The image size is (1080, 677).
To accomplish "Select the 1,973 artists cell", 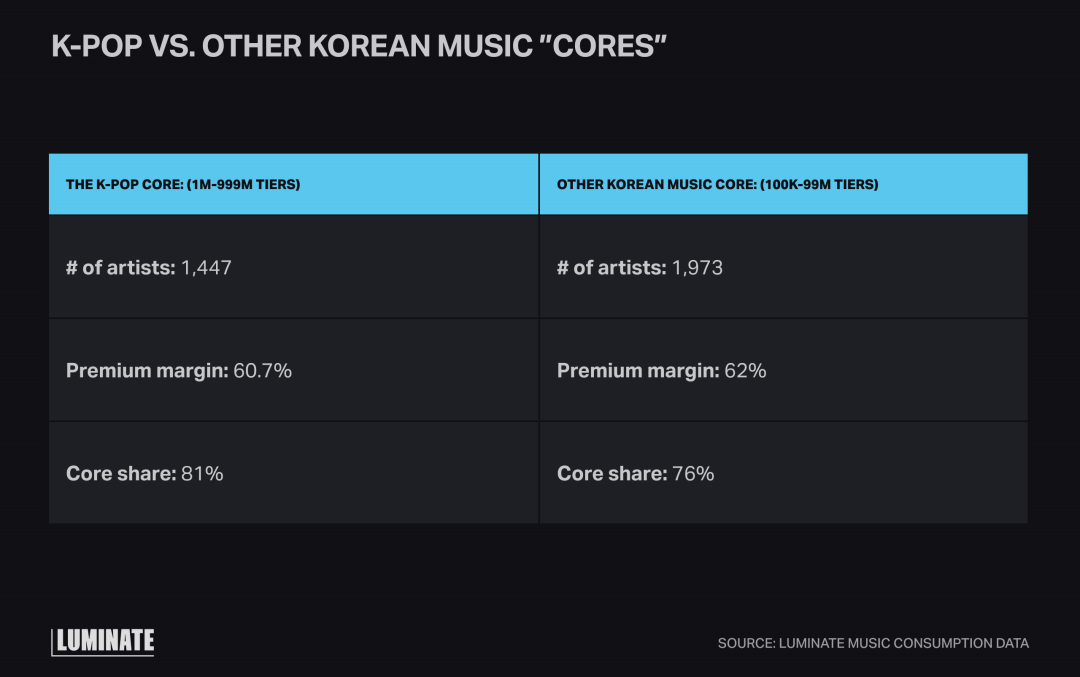I will (x=784, y=267).
